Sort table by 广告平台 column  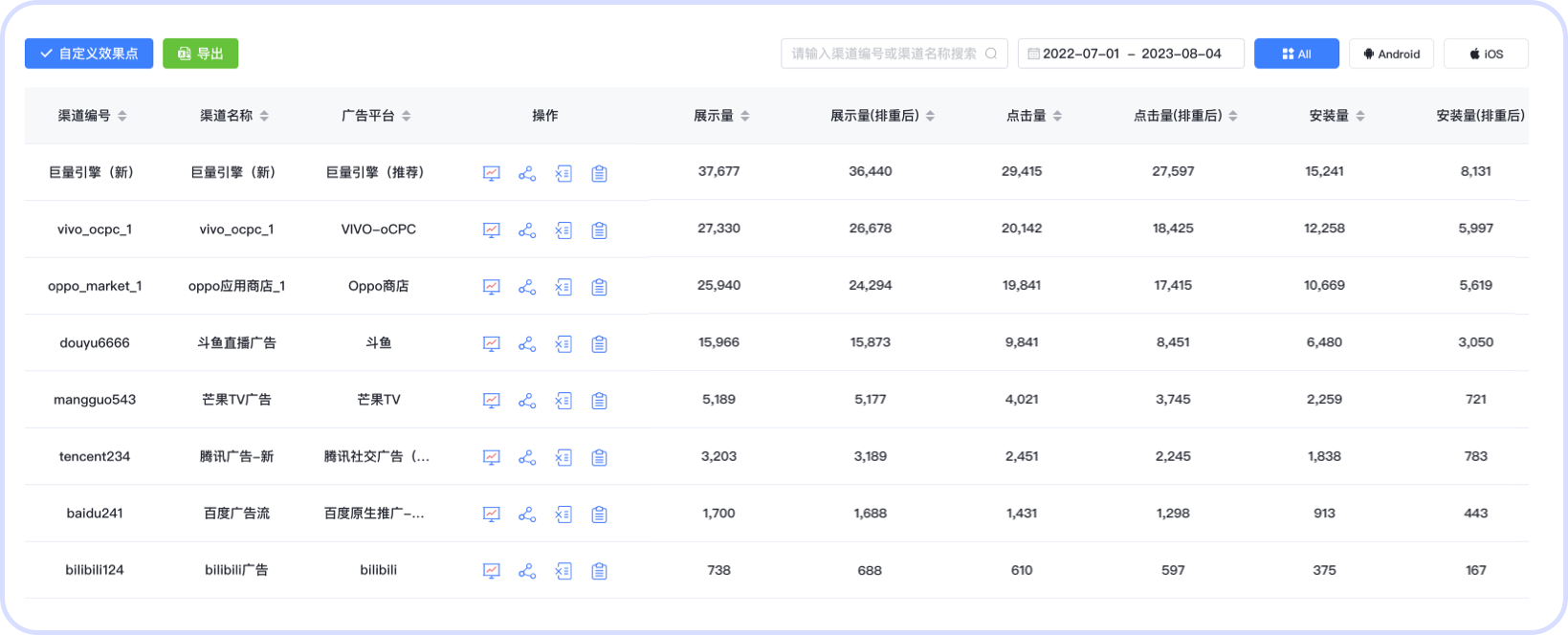[407, 116]
